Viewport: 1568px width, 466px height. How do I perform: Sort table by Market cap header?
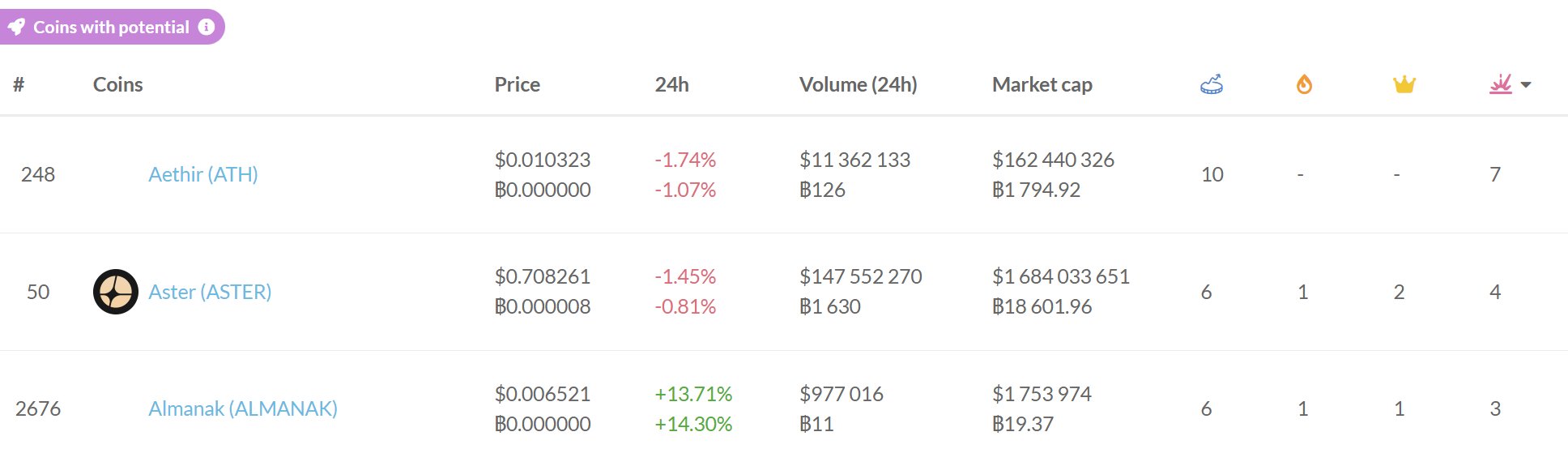click(x=1042, y=84)
